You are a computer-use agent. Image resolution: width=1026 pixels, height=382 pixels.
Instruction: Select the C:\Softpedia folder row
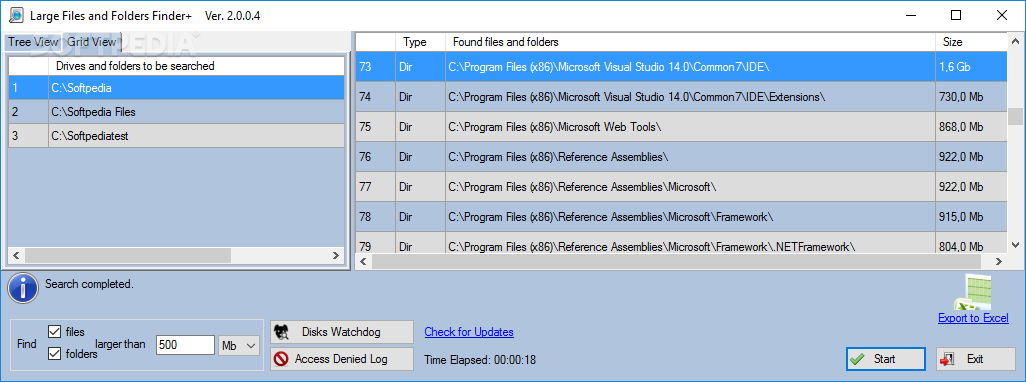pyautogui.click(x=176, y=88)
